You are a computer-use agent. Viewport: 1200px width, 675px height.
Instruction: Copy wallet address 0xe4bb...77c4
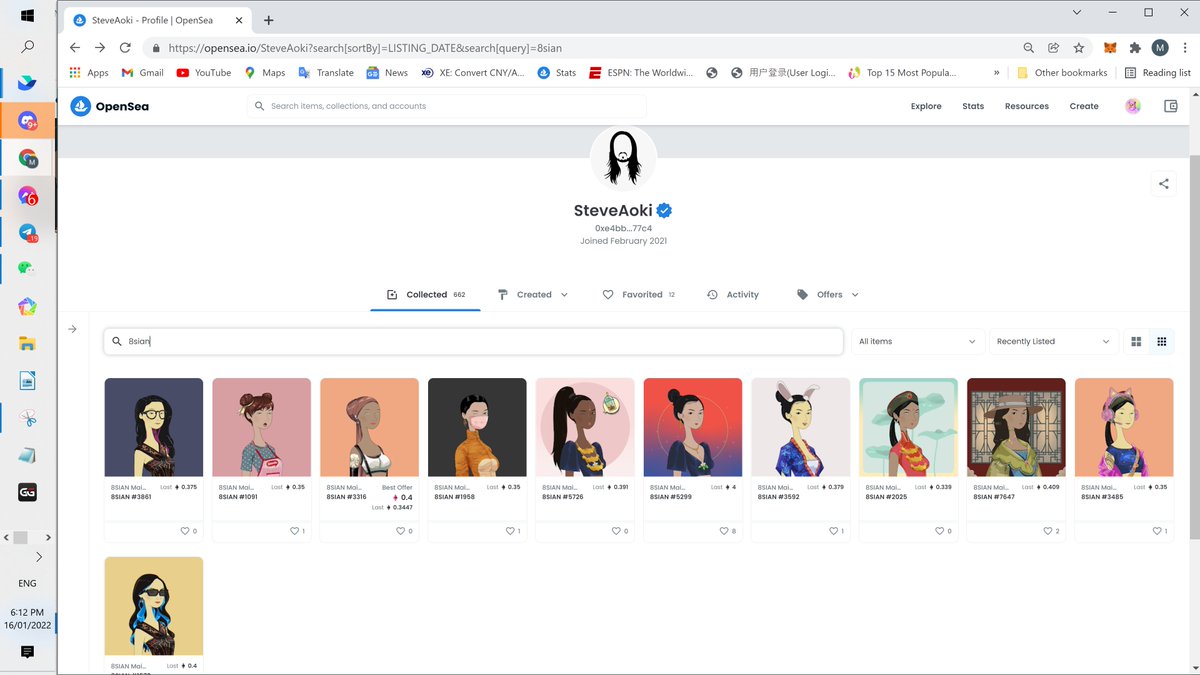623,228
